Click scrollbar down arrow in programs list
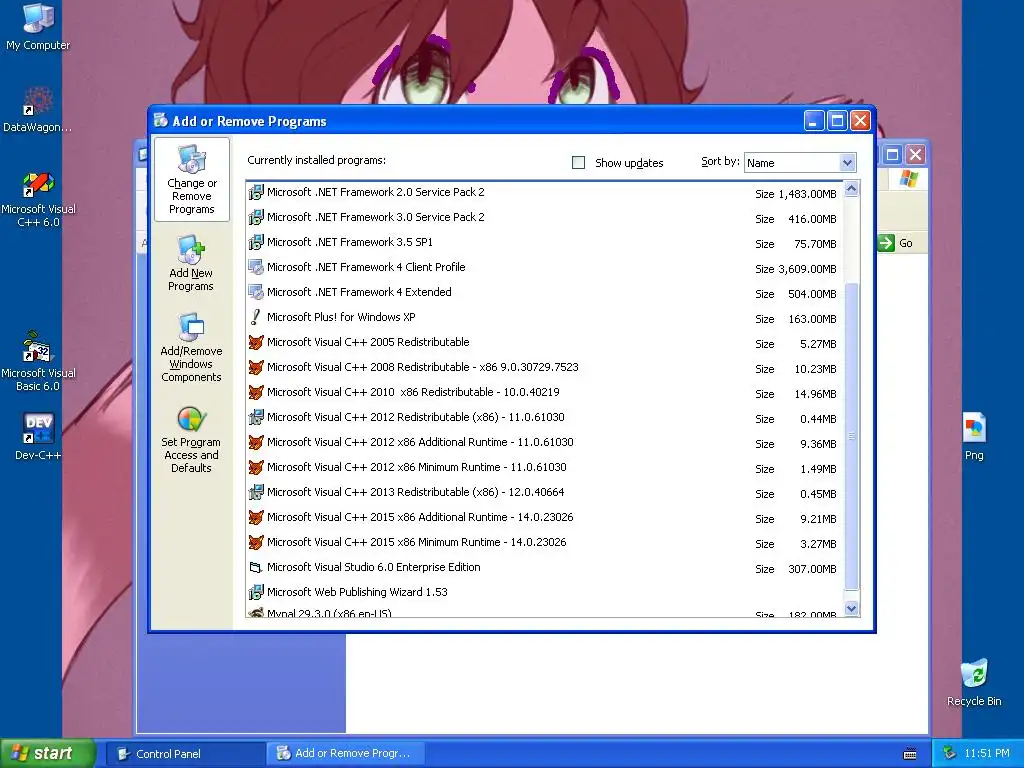Viewport: 1024px width, 768px height. point(851,609)
